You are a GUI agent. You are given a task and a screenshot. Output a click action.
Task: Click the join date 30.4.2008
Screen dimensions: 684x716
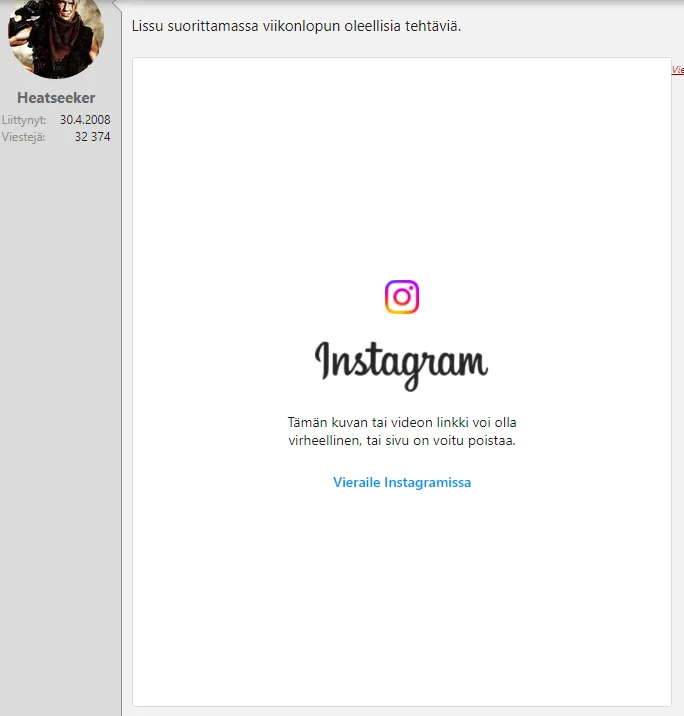85,120
